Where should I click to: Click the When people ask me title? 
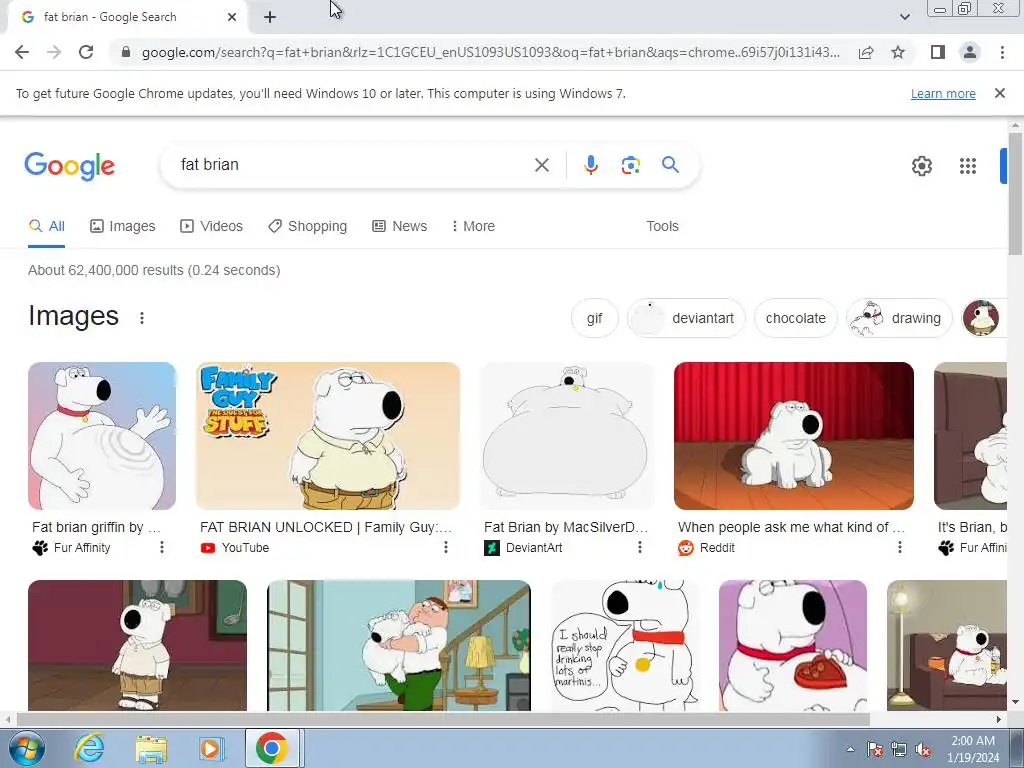792,527
